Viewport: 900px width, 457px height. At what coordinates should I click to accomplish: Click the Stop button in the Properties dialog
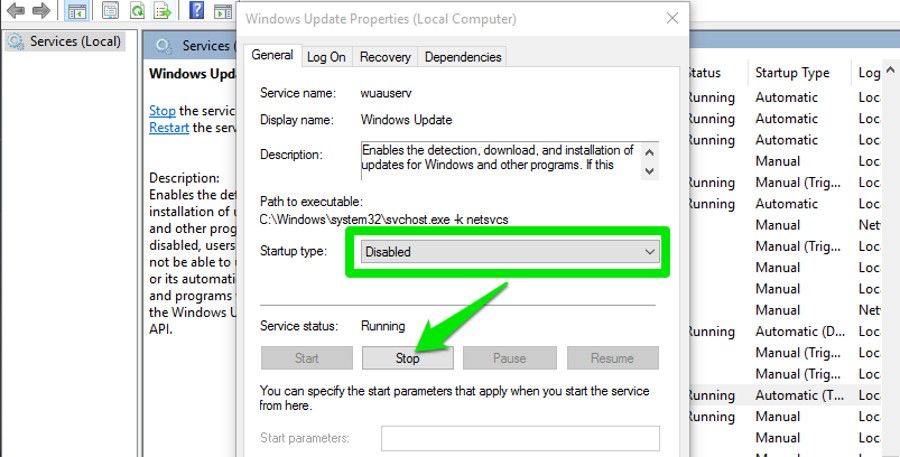[408, 358]
